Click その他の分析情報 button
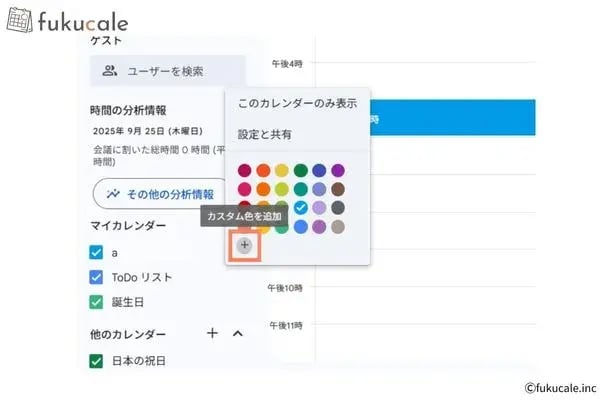Image resolution: width=600 pixels, height=400 pixels. click(160, 194)
